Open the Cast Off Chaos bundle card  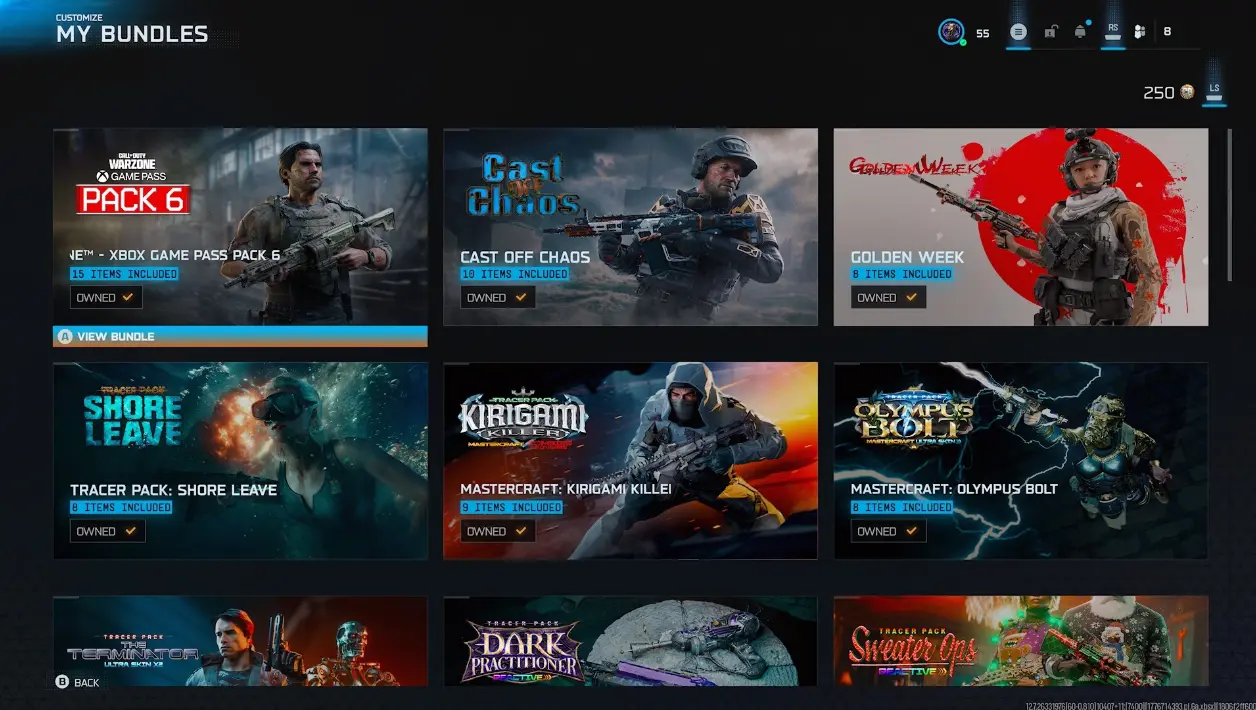[x=630, y=227]
